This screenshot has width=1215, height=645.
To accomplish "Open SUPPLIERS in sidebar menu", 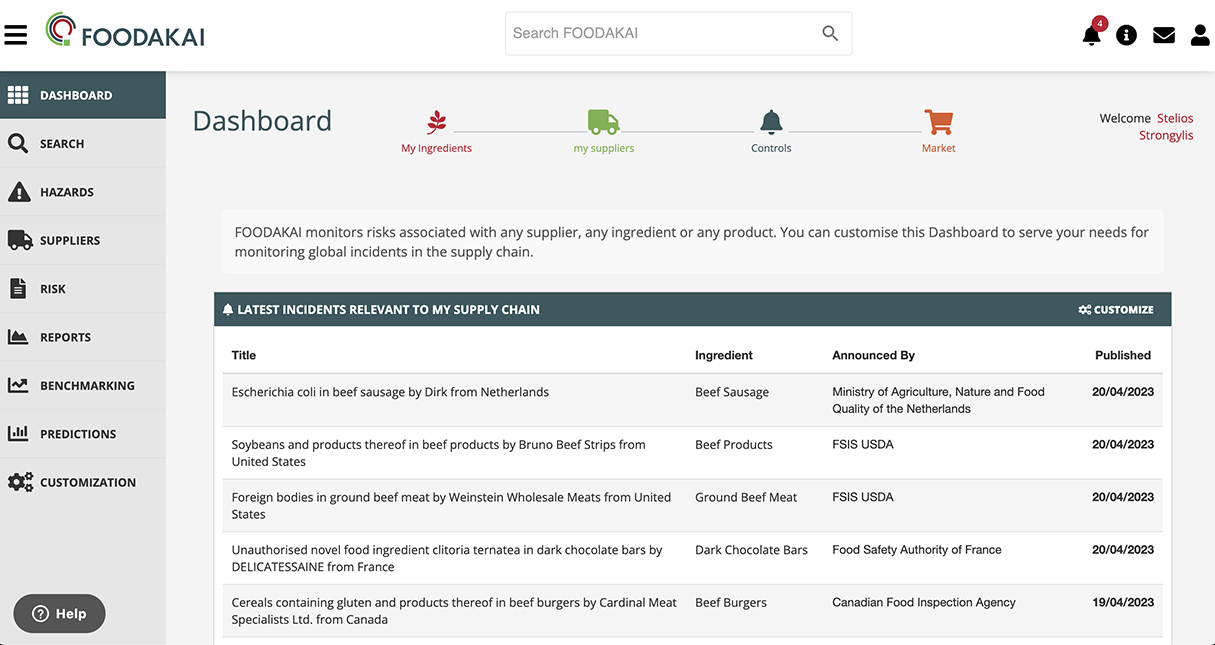I will [83, 240].
